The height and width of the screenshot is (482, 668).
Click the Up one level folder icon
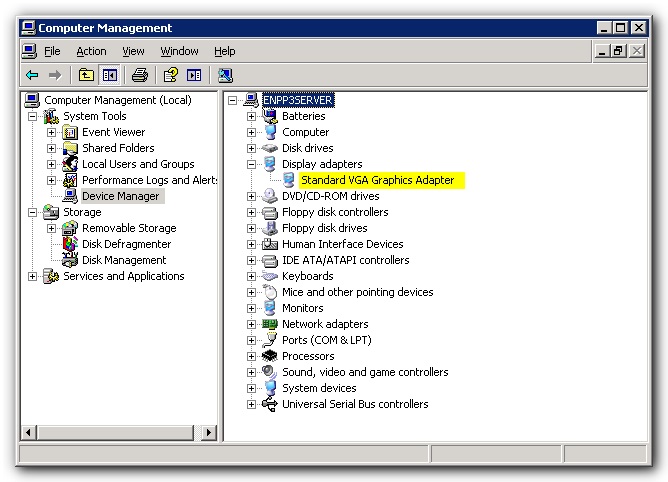click(x=87, y=75)
